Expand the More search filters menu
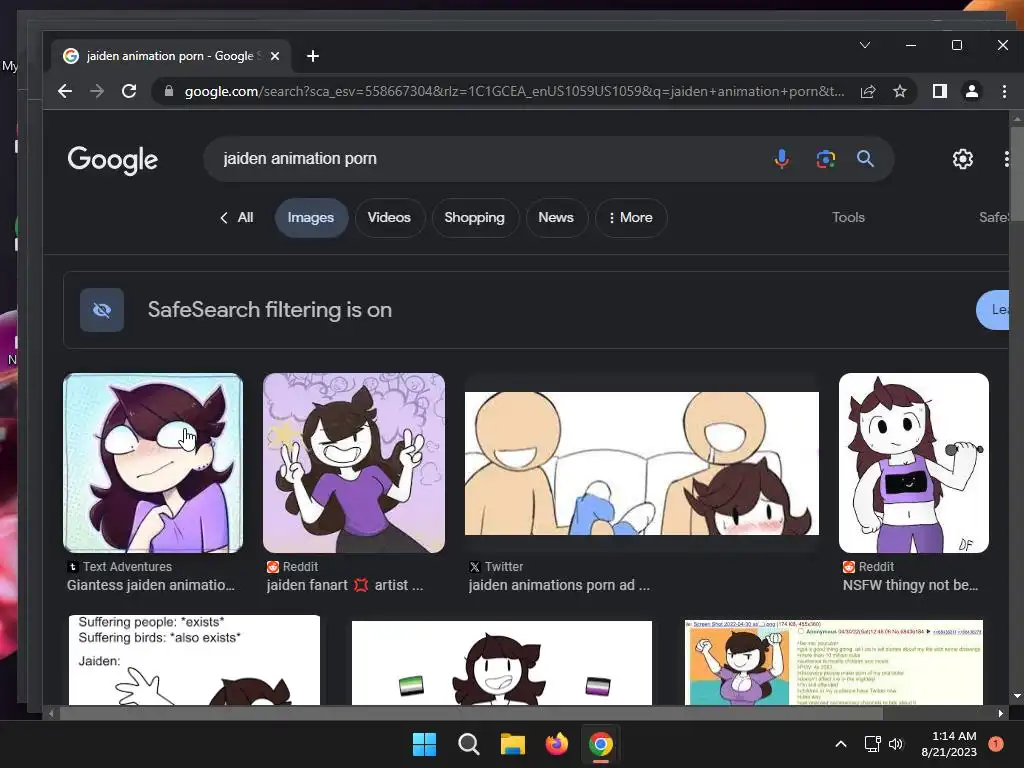This screenshot has width=1024, height=768. click(631, 217)
